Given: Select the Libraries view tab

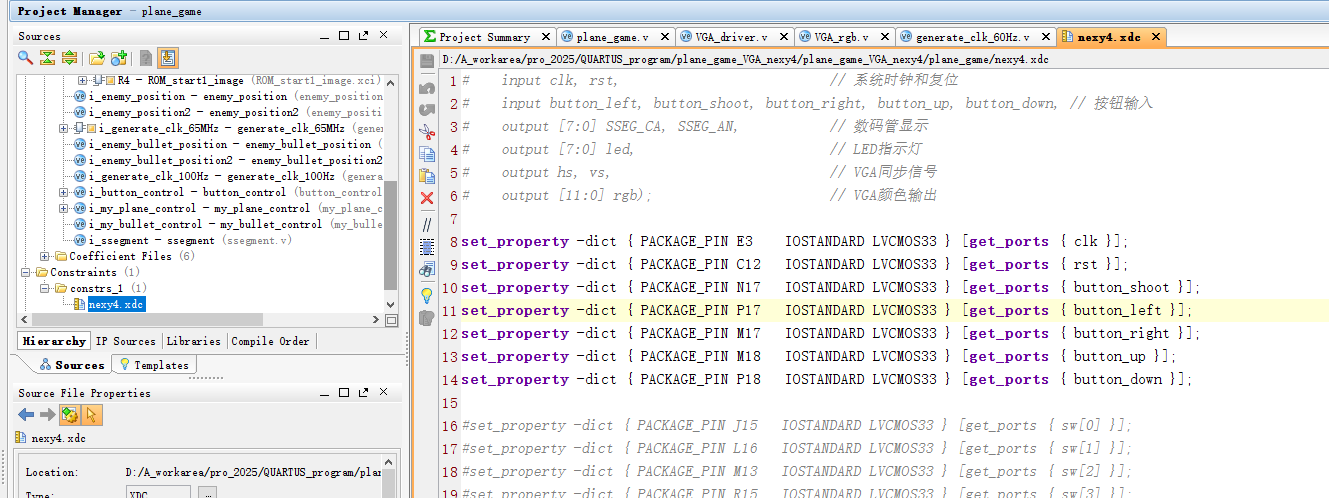Looking at the screenshot, I should point(193,341).
